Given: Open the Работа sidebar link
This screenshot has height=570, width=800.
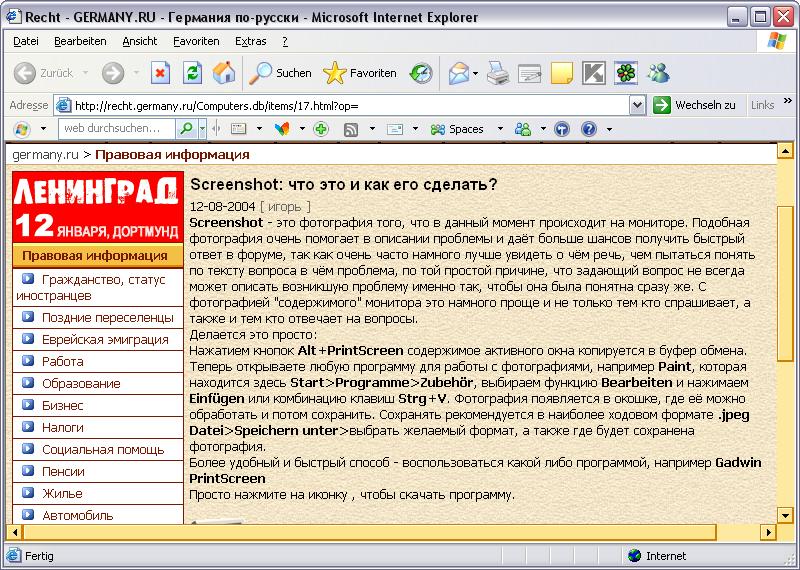Looking at the screenshot, I should click(x=63, y=361).
